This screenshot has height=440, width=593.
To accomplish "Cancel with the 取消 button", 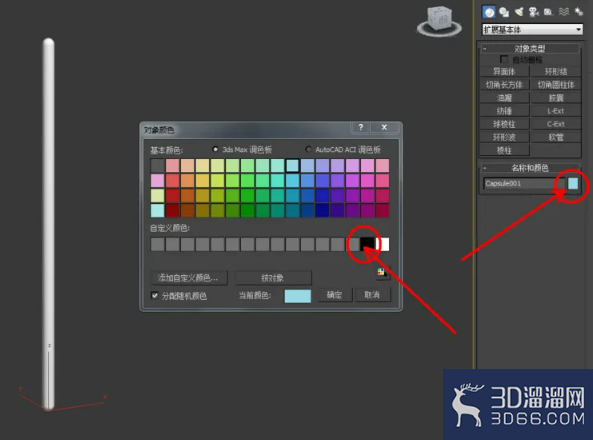I will click(x=372, y=295).
